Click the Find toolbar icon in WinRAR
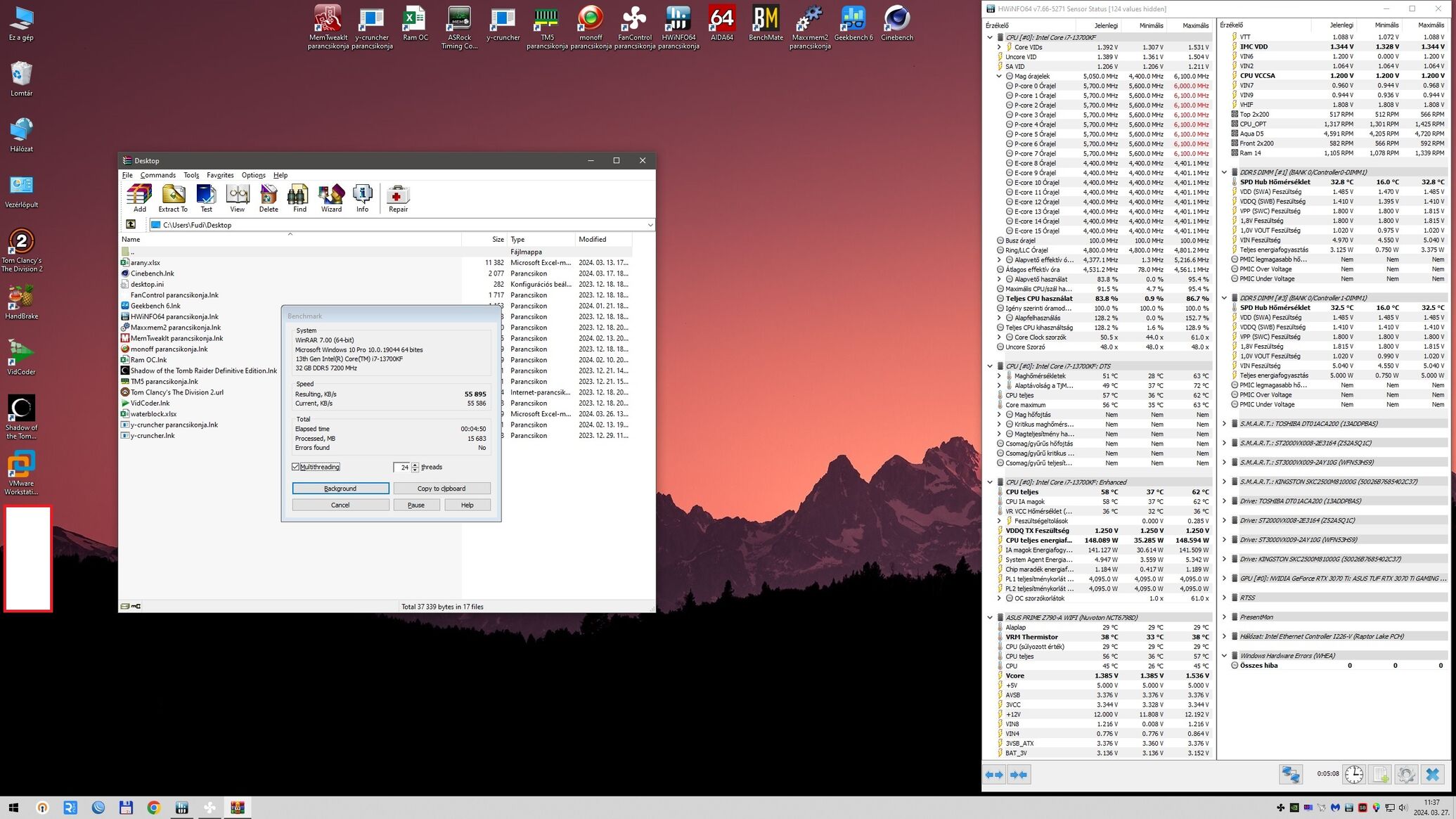Screen dimensions: 1456x819 coord(299,198)
